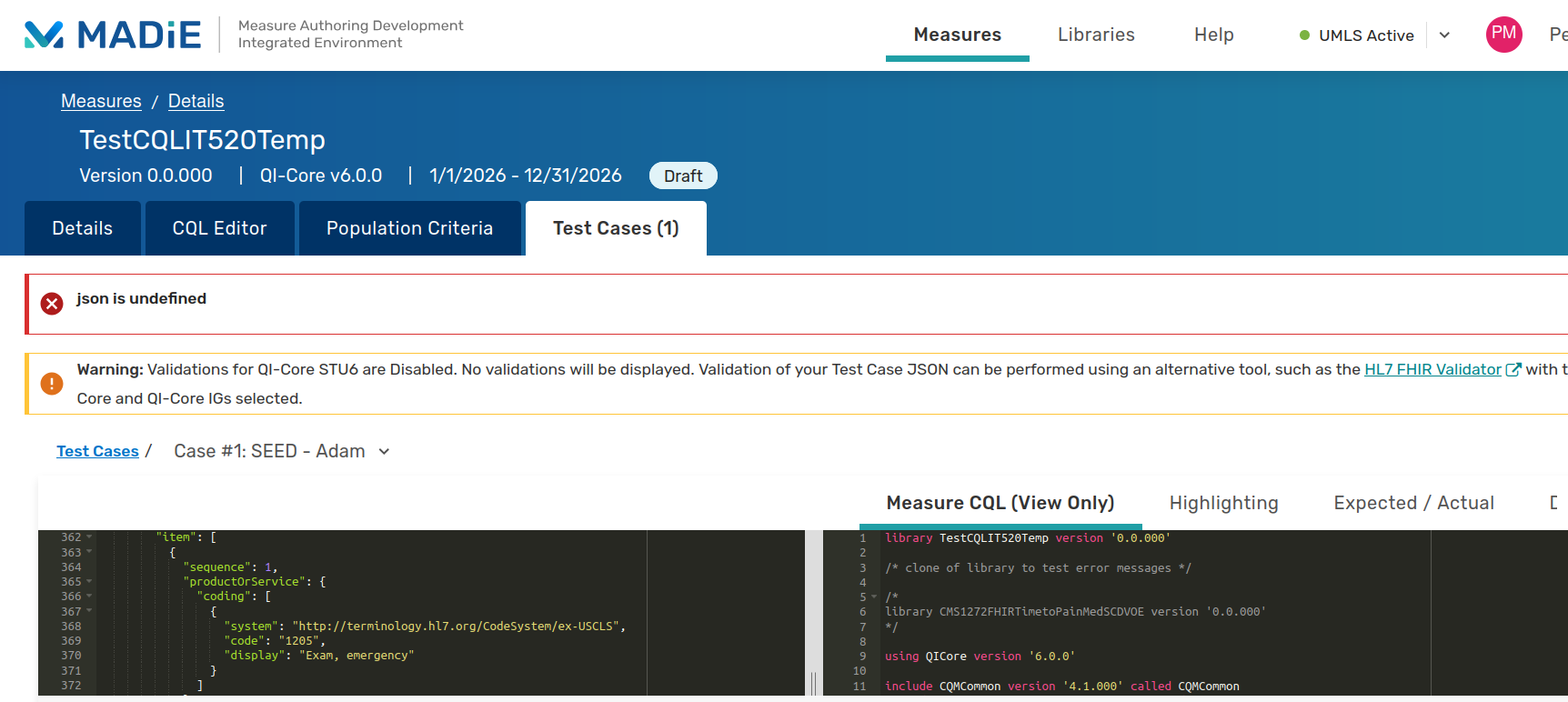
Task: Expand the UMLS Active dropdown chevron
Action: [x=1444, y=35]
